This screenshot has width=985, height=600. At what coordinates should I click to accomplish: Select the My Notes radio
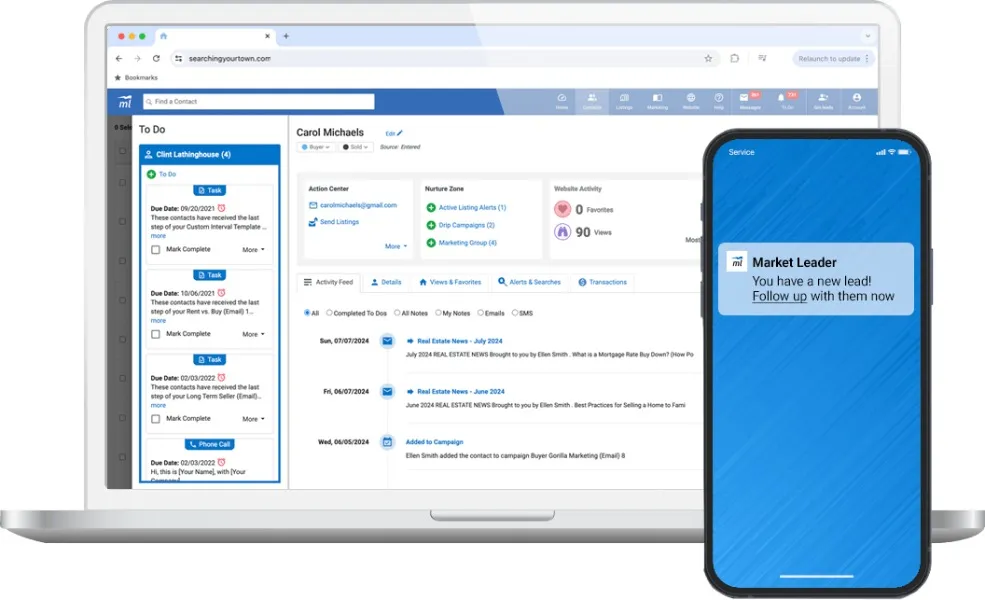click(x=438, y=312)
